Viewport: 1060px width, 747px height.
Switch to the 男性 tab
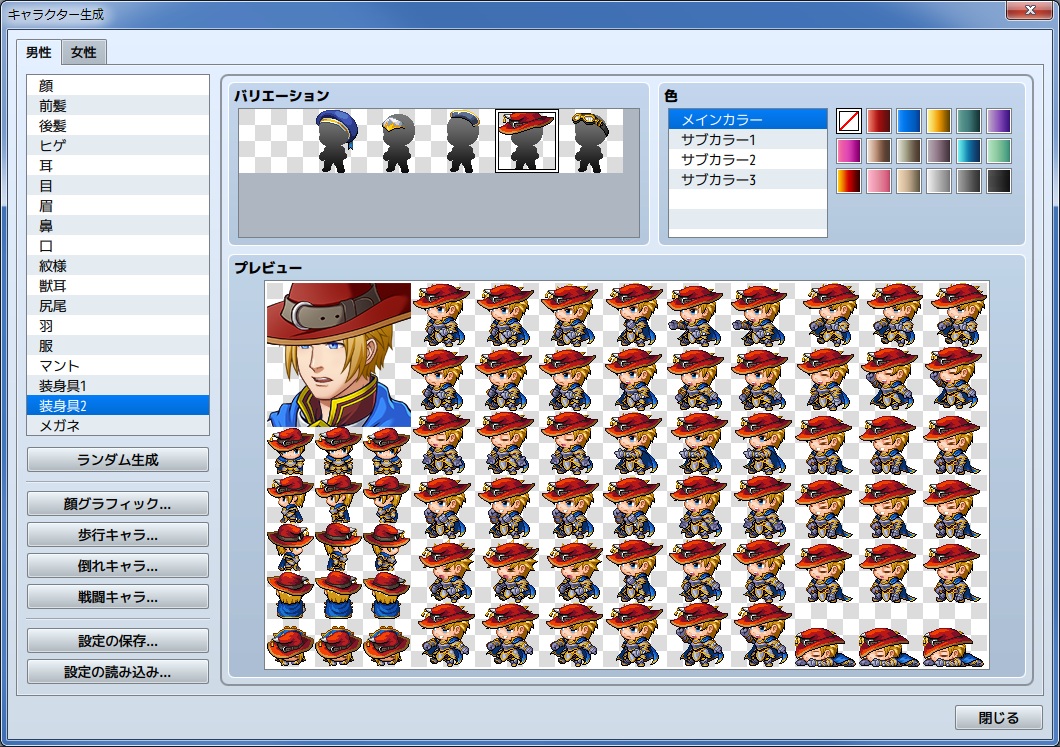tap(39, 52)
